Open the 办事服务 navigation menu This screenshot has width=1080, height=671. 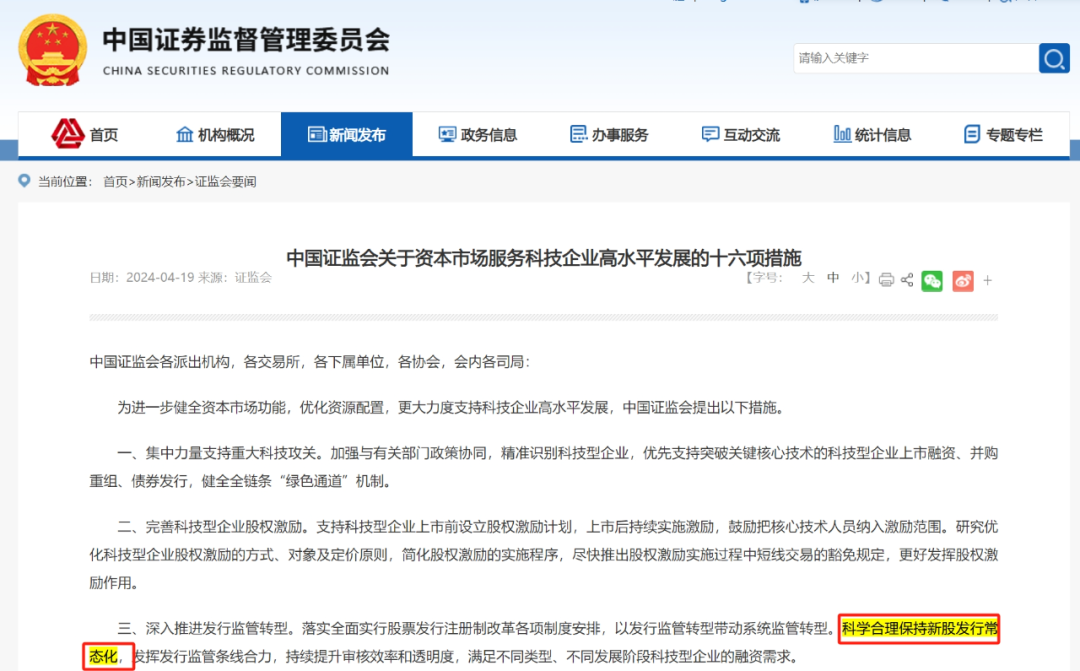click(611, 133)
